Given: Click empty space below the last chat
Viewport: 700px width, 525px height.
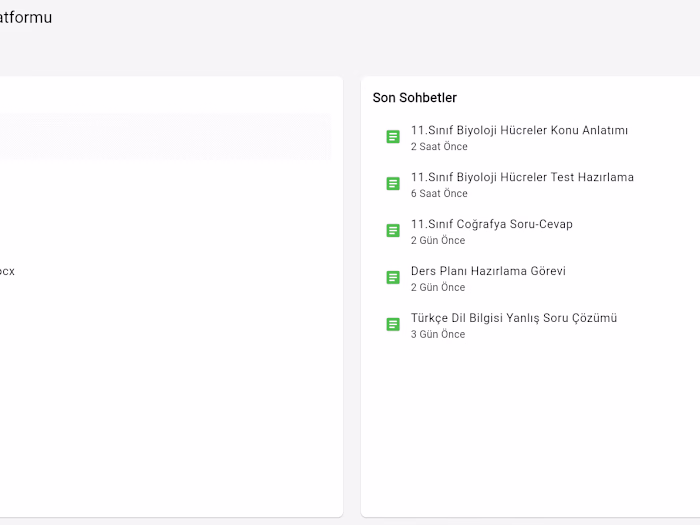Looking at the screenshot, I should [530, 430].
